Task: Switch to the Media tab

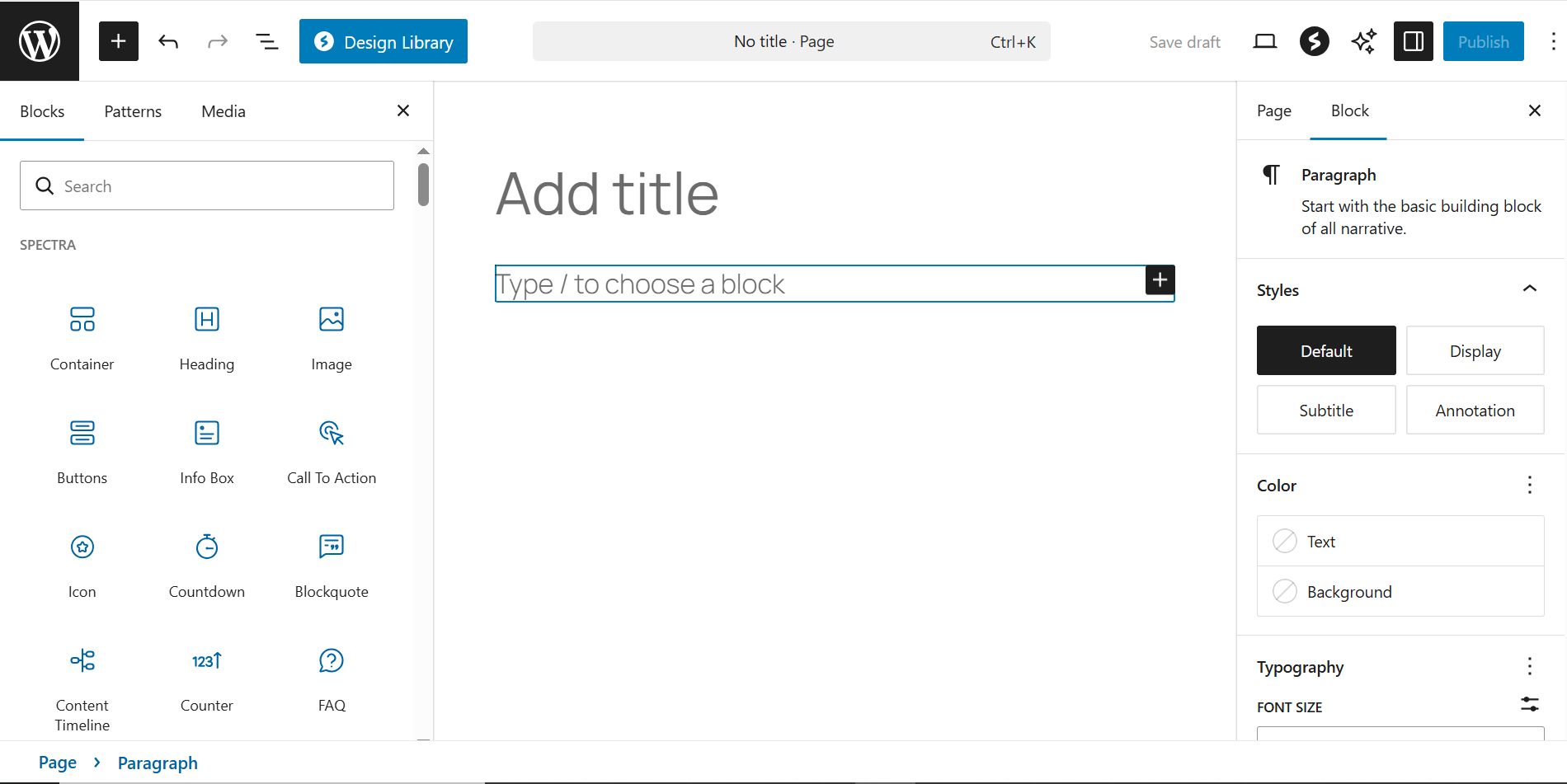Action: tap(224, 111)
